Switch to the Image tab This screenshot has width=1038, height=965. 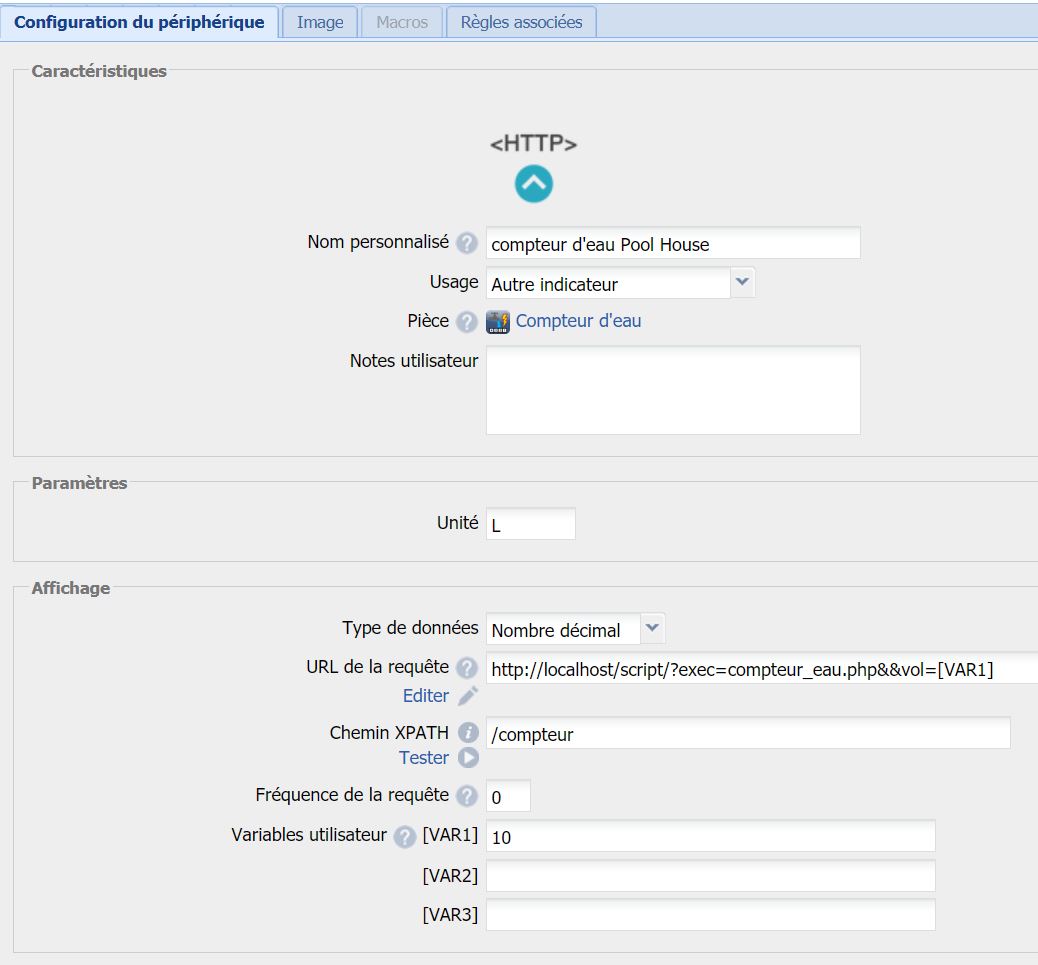tap(320, 22)
